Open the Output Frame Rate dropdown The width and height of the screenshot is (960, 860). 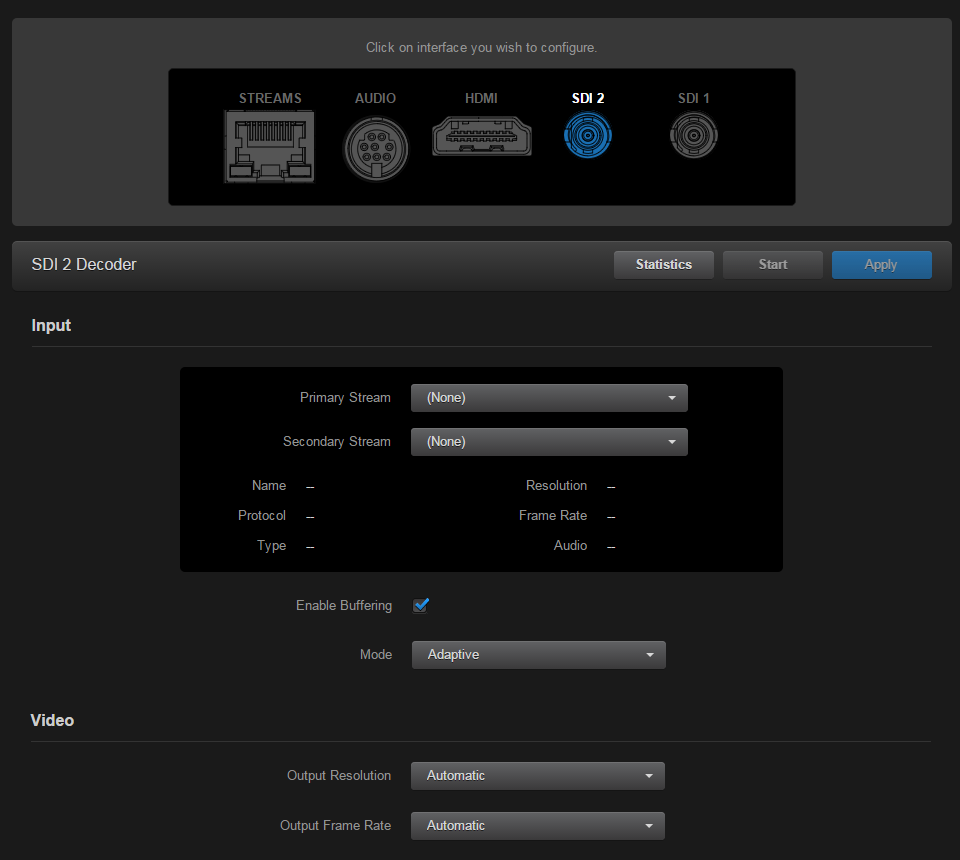537,825
